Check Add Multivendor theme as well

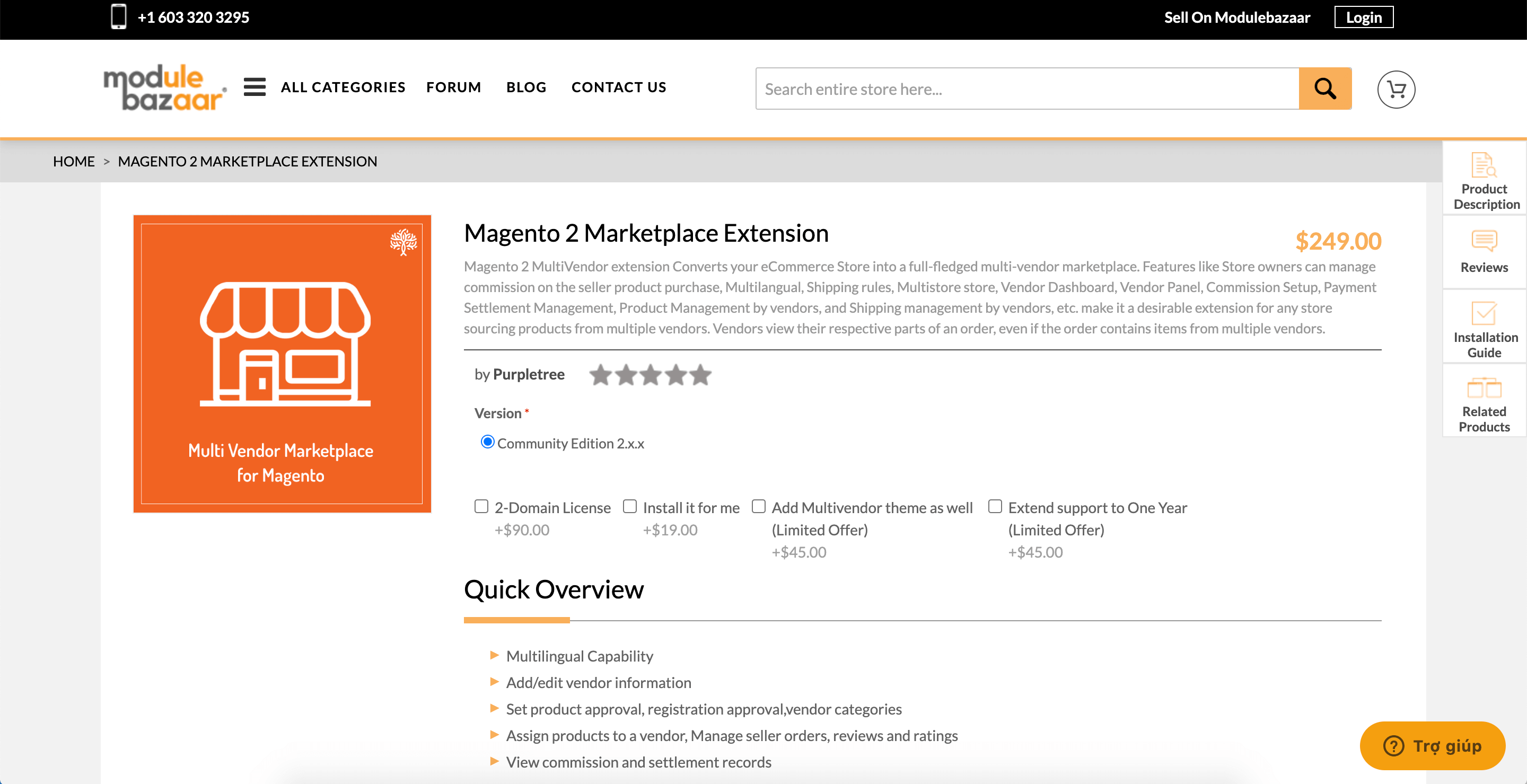click(758, 507)
